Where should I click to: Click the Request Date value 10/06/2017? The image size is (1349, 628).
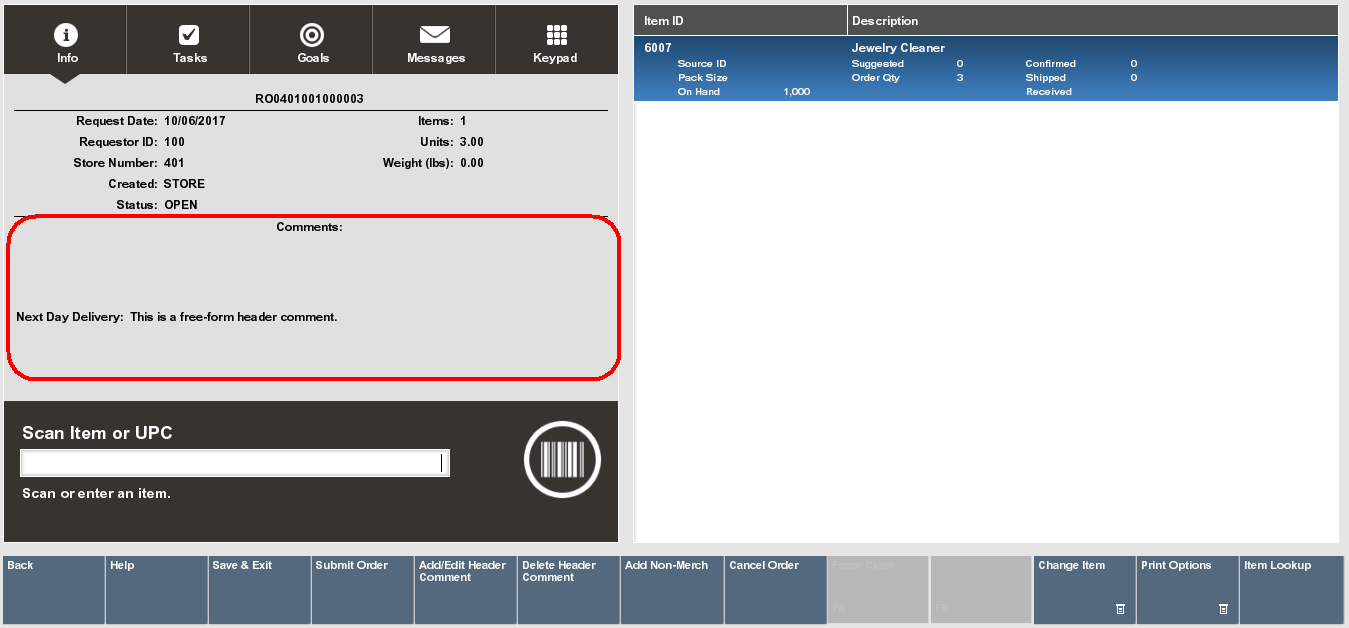tap(194, 121)
